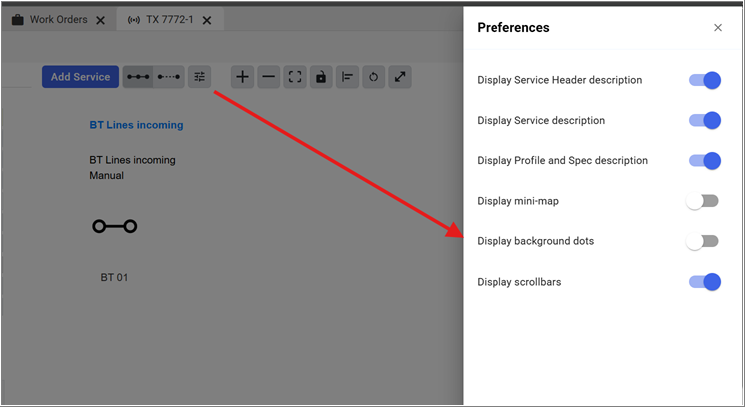Click the broadcast icon on TX 7772-1 tab

pyautogui.click(x=134, y=20)
